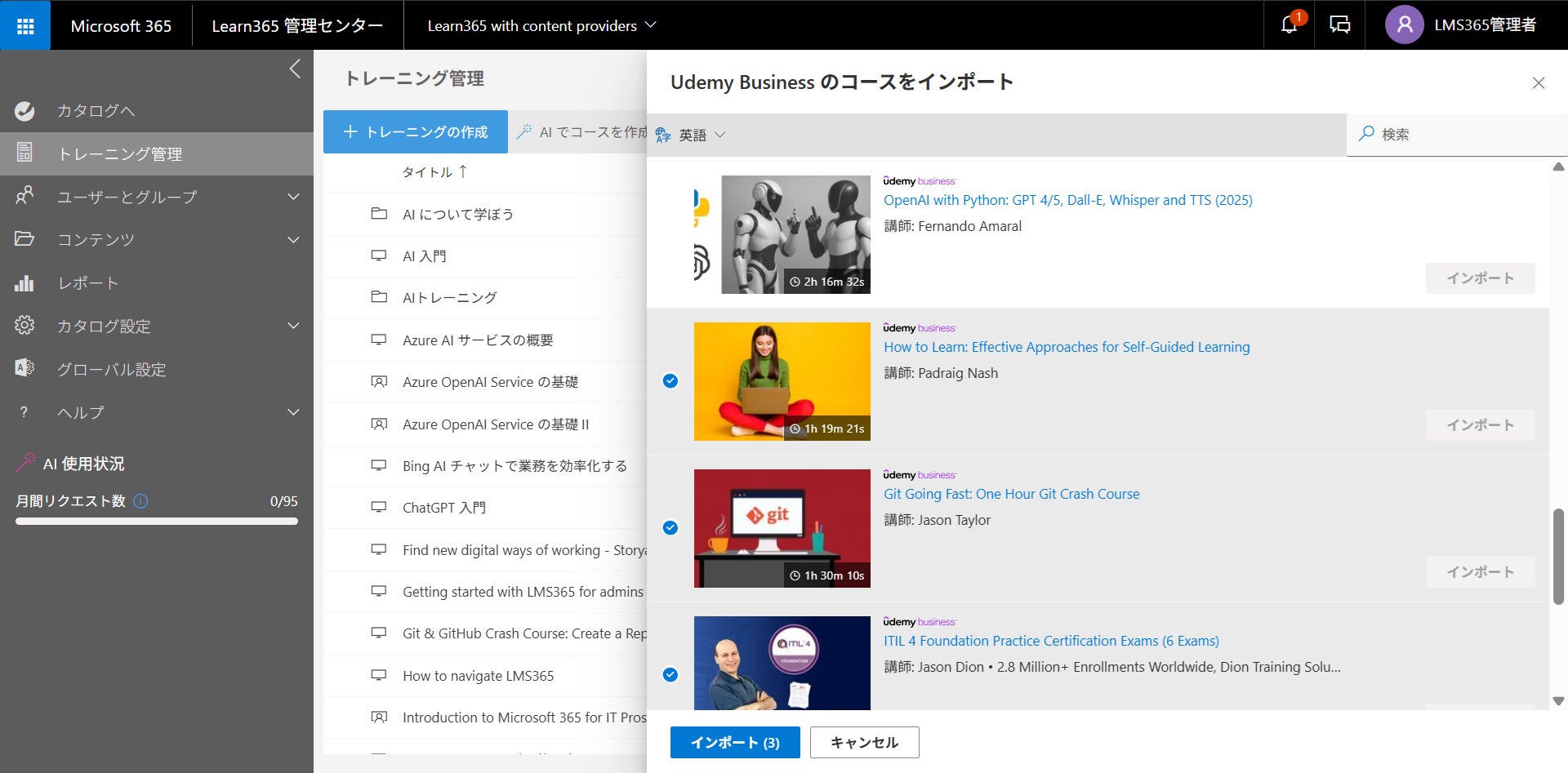Open OpenAI with Python course link
The height and width of the screenshot is (773, 1568).
pos(1067,200)
